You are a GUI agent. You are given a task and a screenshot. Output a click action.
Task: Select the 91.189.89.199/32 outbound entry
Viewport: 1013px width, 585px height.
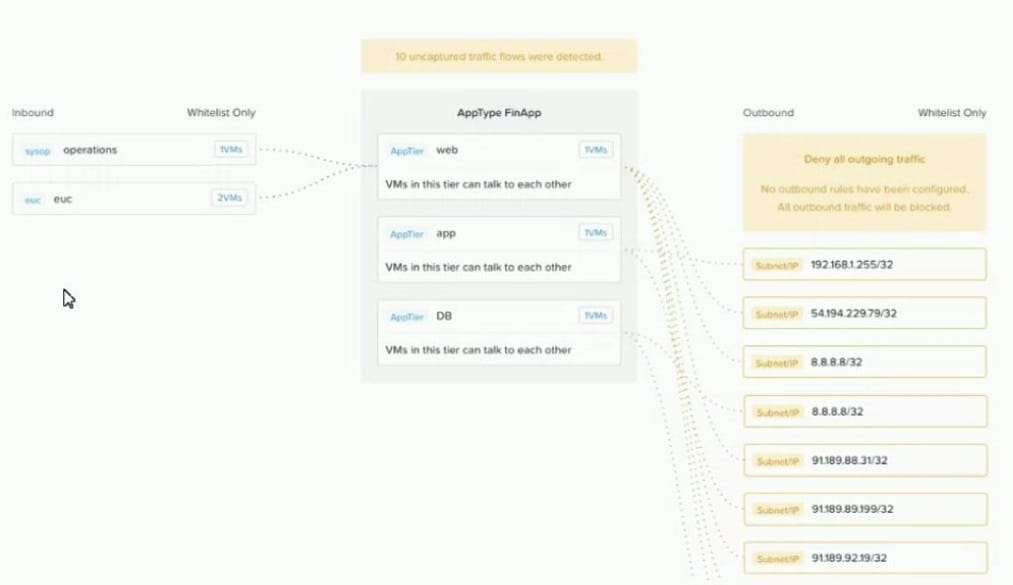[864, 509]
